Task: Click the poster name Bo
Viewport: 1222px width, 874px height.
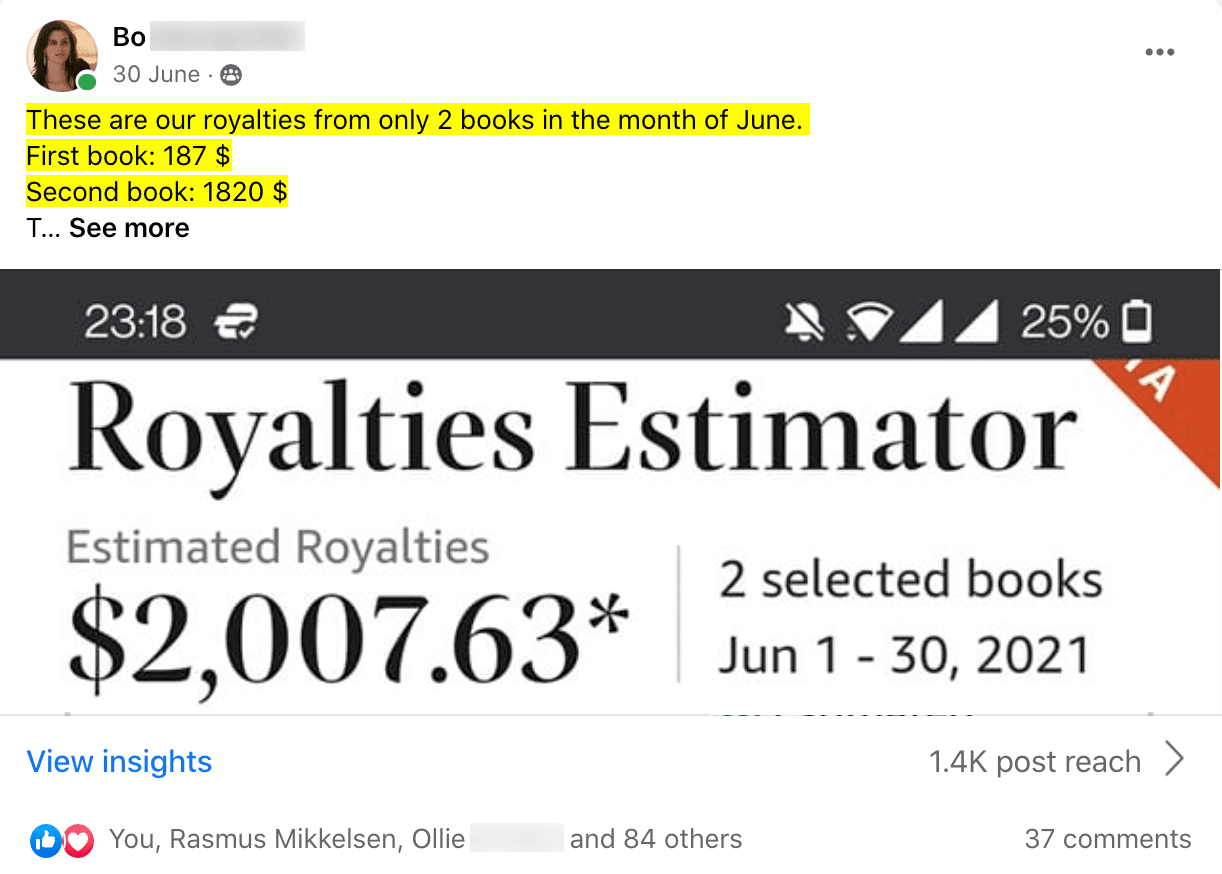Action: tap(129, 37)
